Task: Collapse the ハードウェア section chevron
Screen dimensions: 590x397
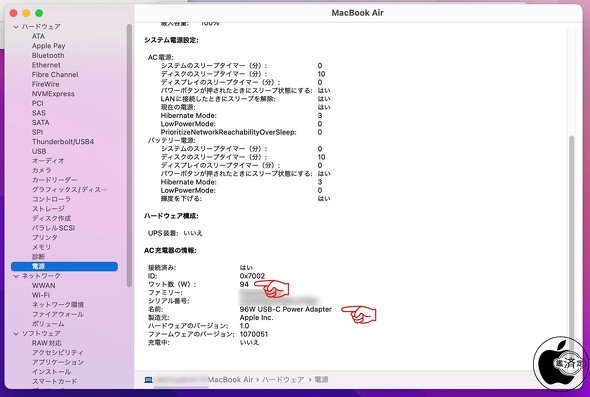Action: pos(16,27)
